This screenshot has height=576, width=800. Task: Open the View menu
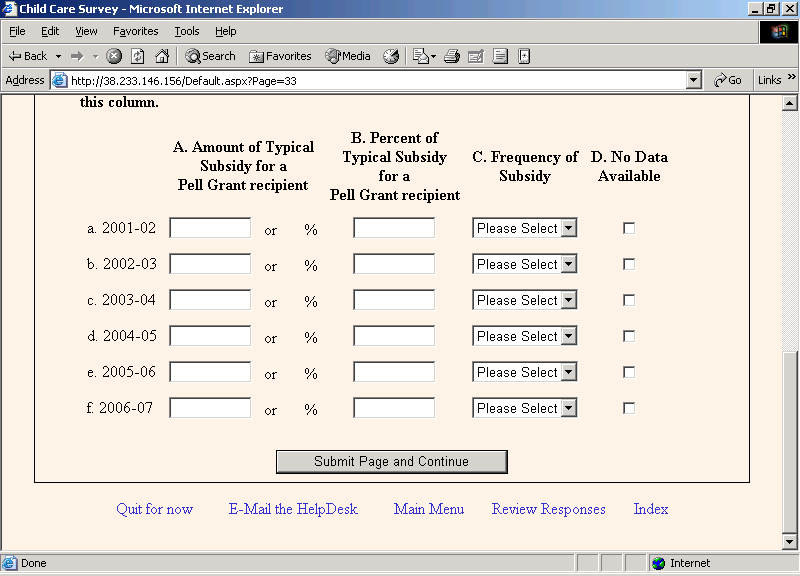point(86,31)
